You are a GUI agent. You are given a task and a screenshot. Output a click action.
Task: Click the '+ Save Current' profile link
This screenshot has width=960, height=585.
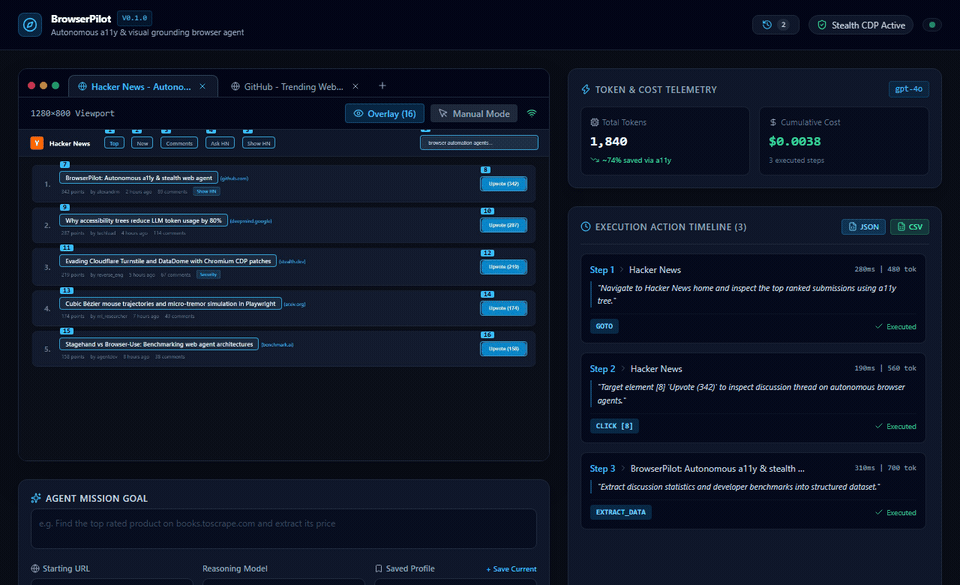point(511,569)
